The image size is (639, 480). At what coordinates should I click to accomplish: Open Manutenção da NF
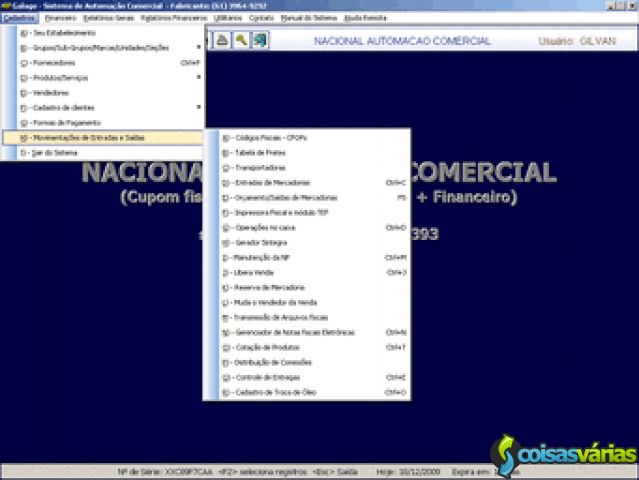pyautogui.click(x=306, y=258)
